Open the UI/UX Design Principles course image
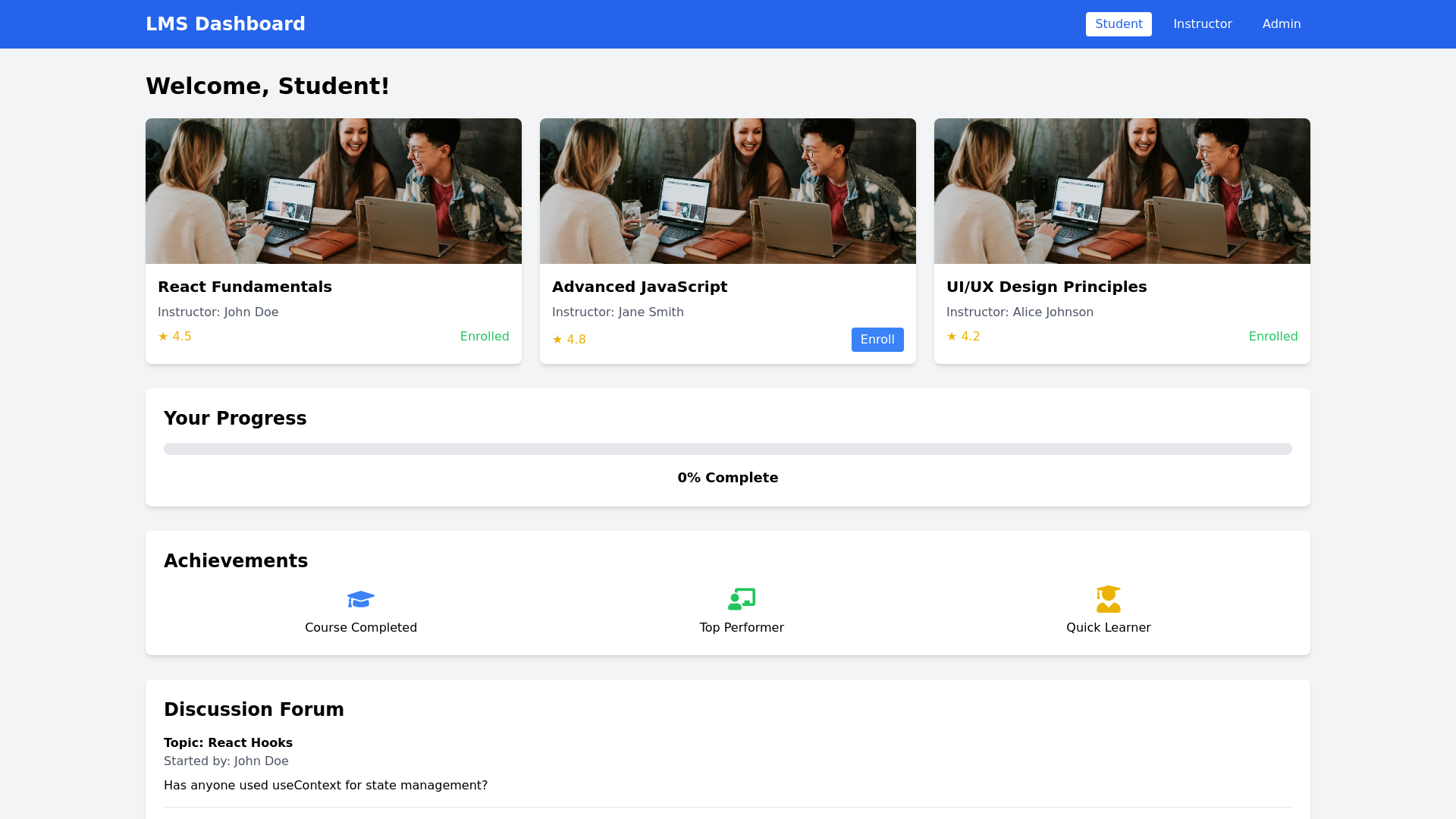 tap(1122, 191)
